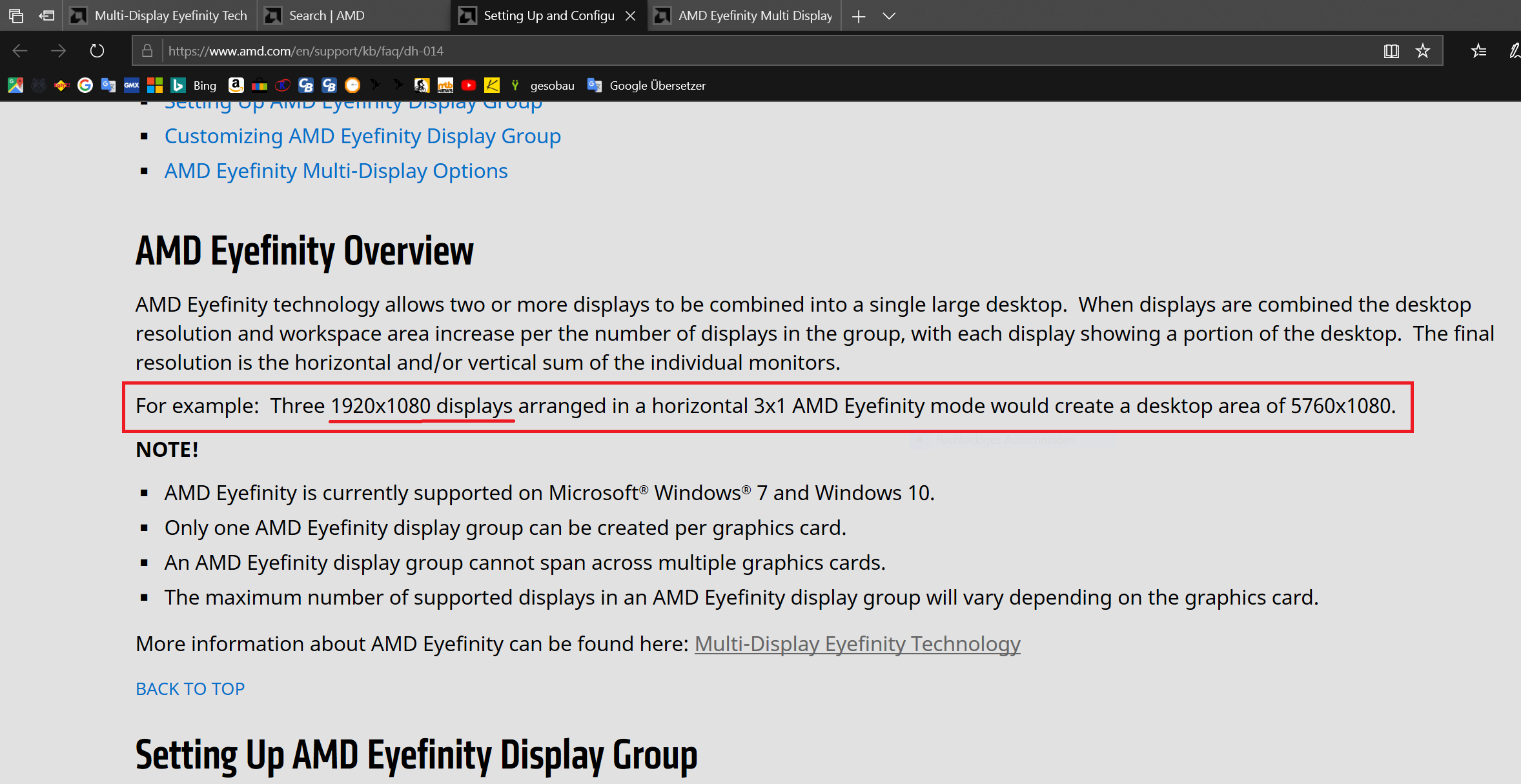The width and height of the screenshot is (1521, 784).
Task: Open the first blue CB bookmark icon
Action: [306, 85]
